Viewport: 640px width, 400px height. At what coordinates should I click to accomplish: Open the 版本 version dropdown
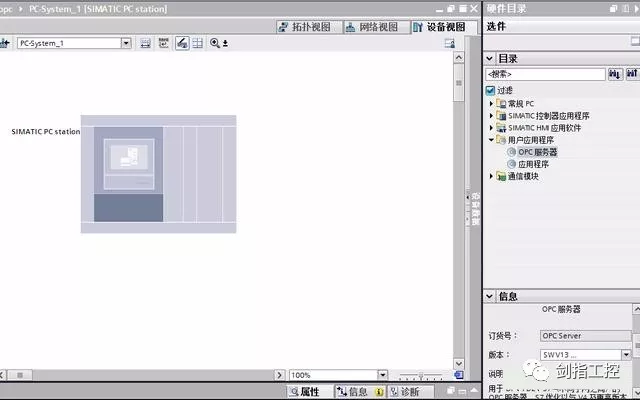click(626, 354)
